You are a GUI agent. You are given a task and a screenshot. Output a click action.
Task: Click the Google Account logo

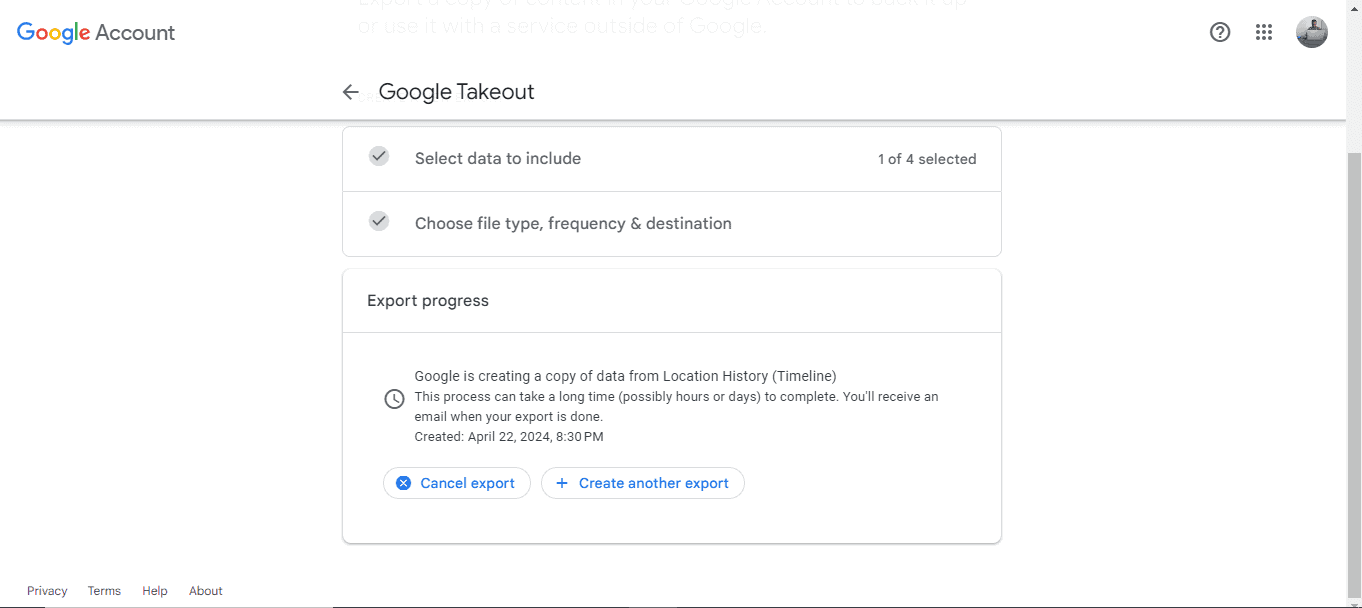[x=95, y=32]
